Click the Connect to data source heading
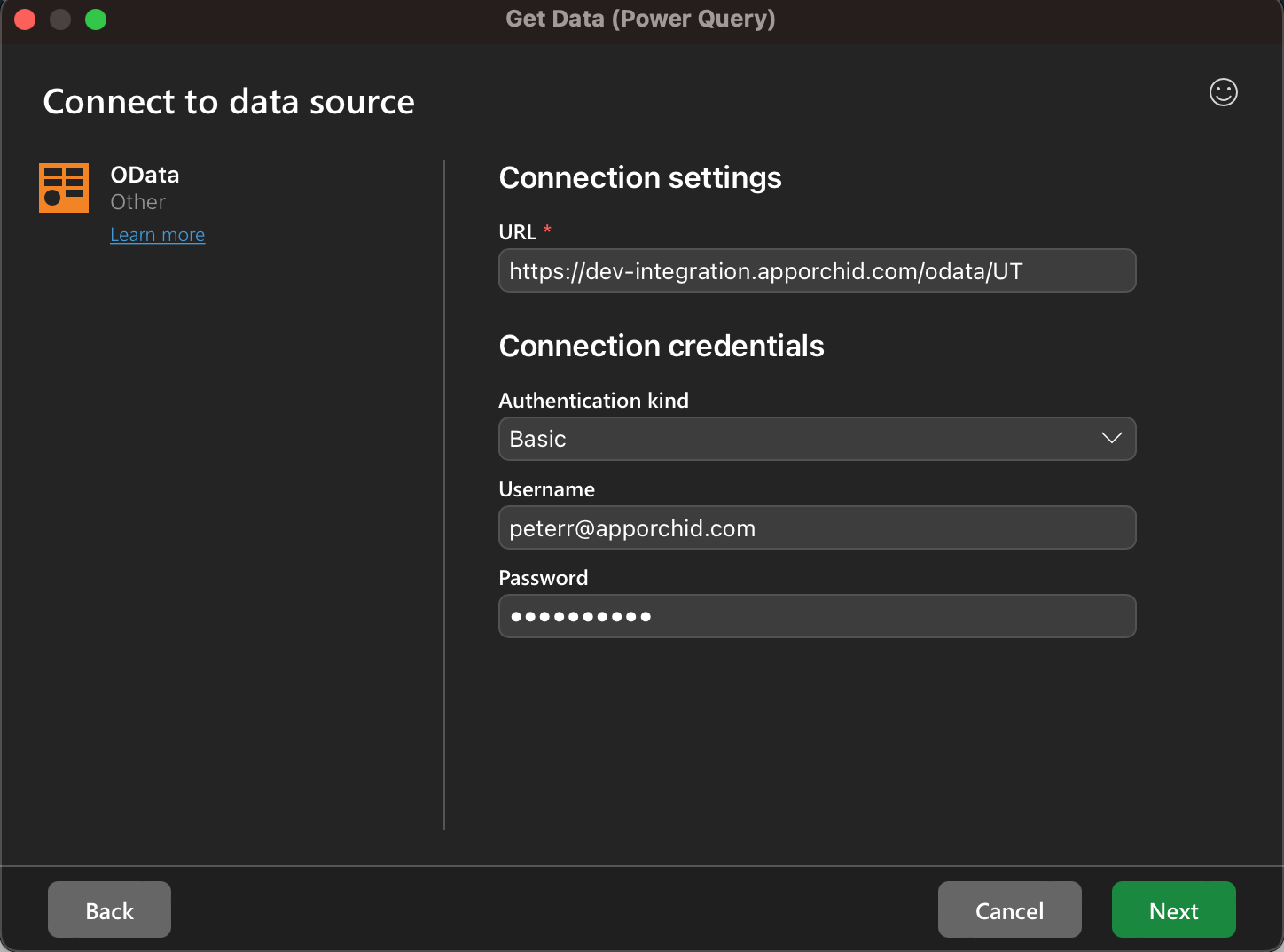Screen dimensions: 1284x952 (x=229, y=102)
